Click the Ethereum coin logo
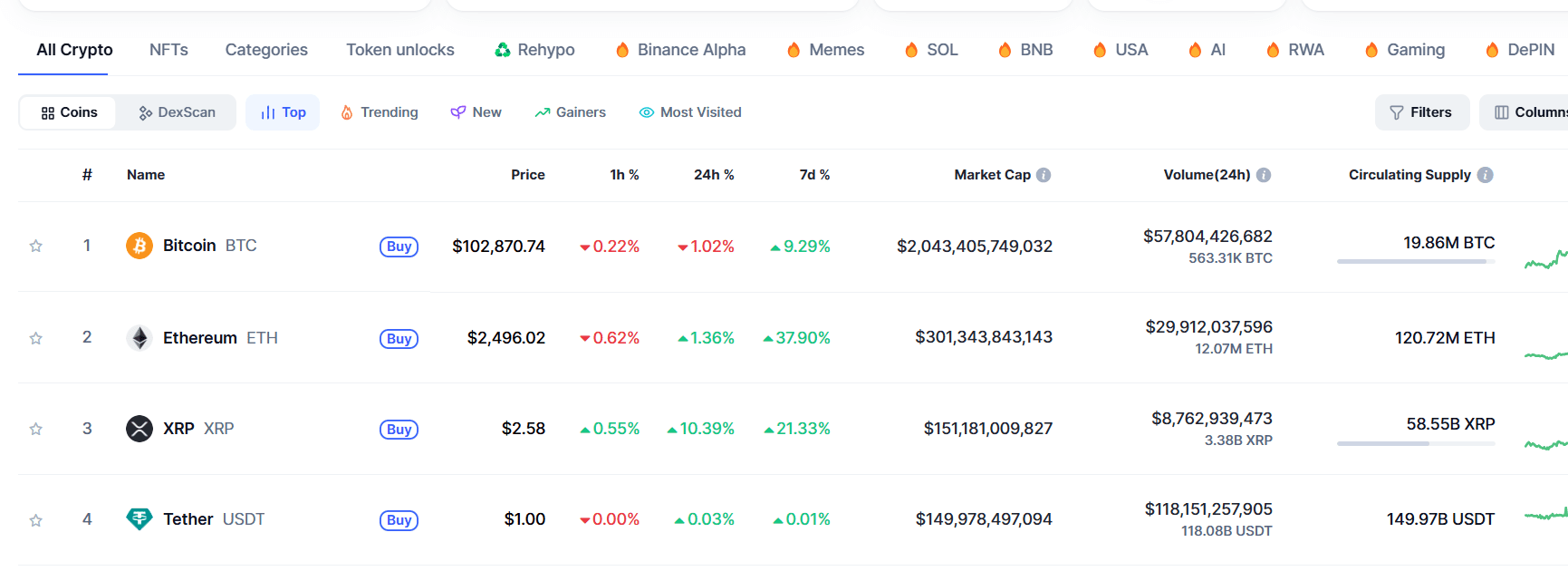The width and height of the screenshot is (1568, 571). pos(139,337)
